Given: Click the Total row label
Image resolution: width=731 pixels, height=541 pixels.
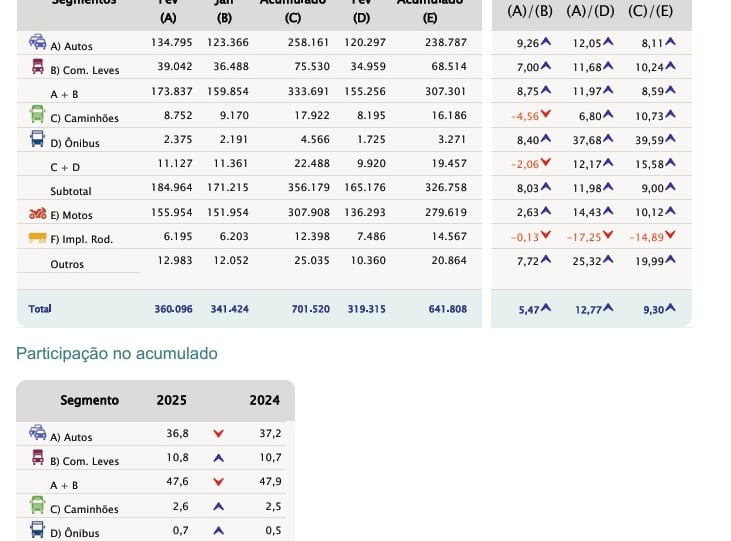Looking at the screenshot, I should pyautogui.click(x=40, y=309).
